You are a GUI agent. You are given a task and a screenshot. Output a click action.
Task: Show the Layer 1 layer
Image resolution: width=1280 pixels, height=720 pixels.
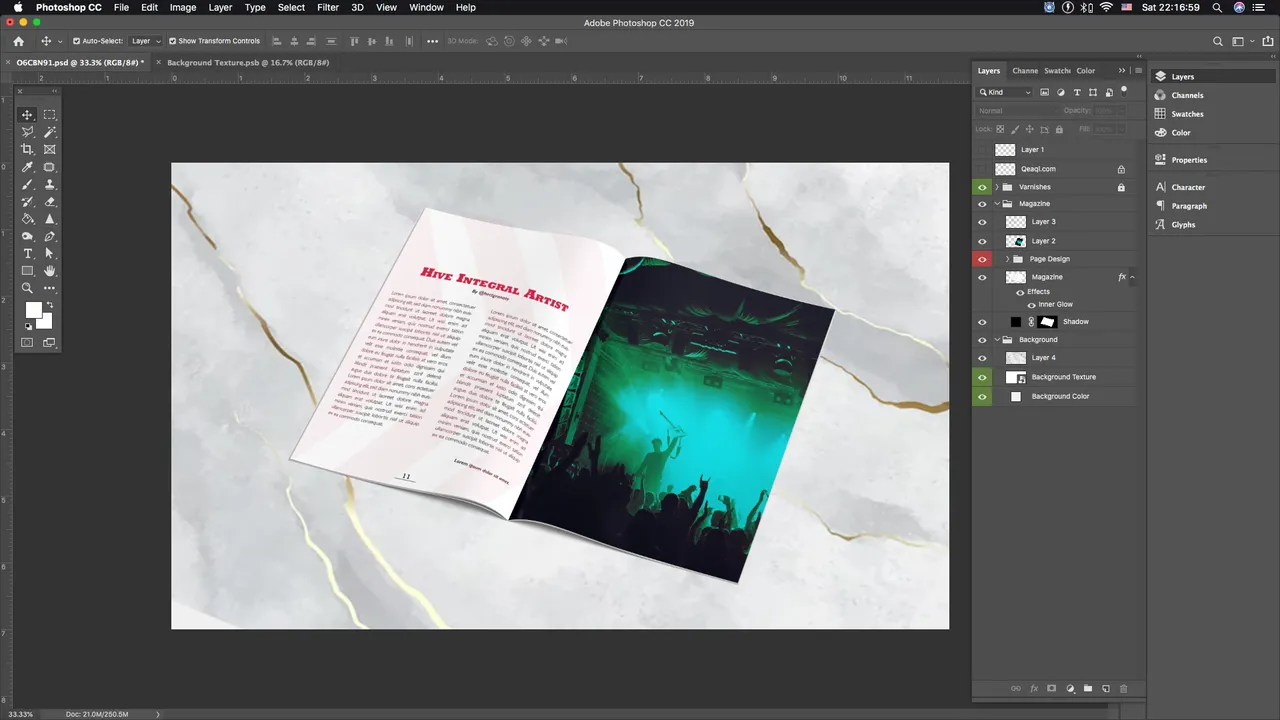pyautogui.click(x=982, y=150)
